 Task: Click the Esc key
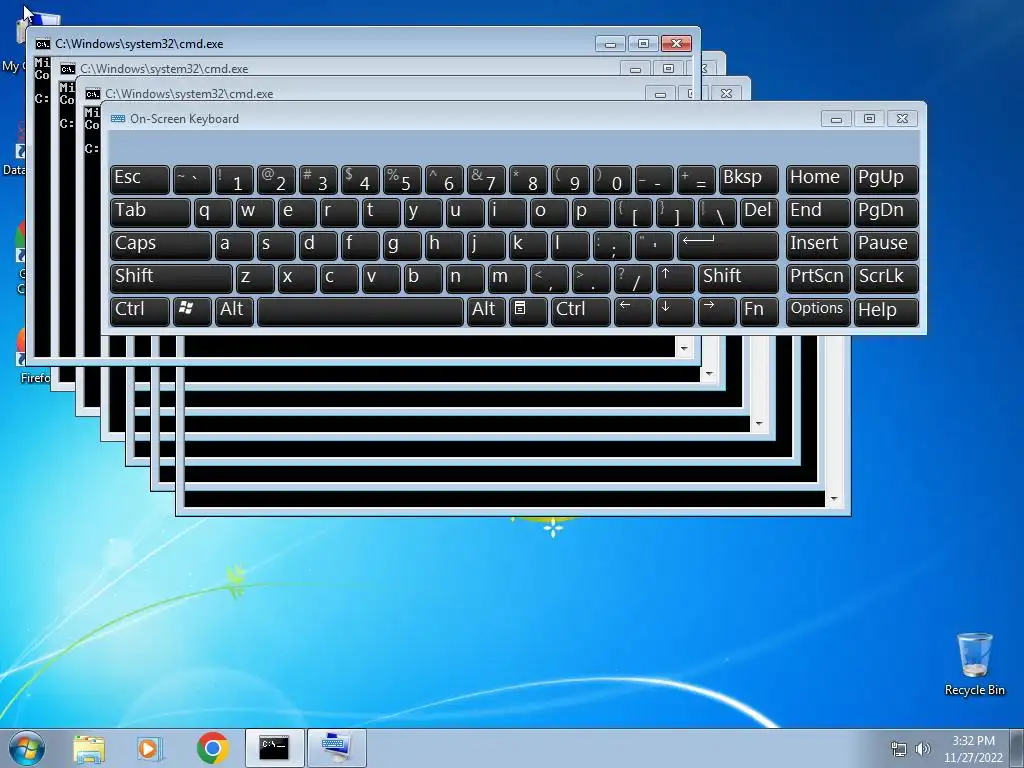(140, 180)
